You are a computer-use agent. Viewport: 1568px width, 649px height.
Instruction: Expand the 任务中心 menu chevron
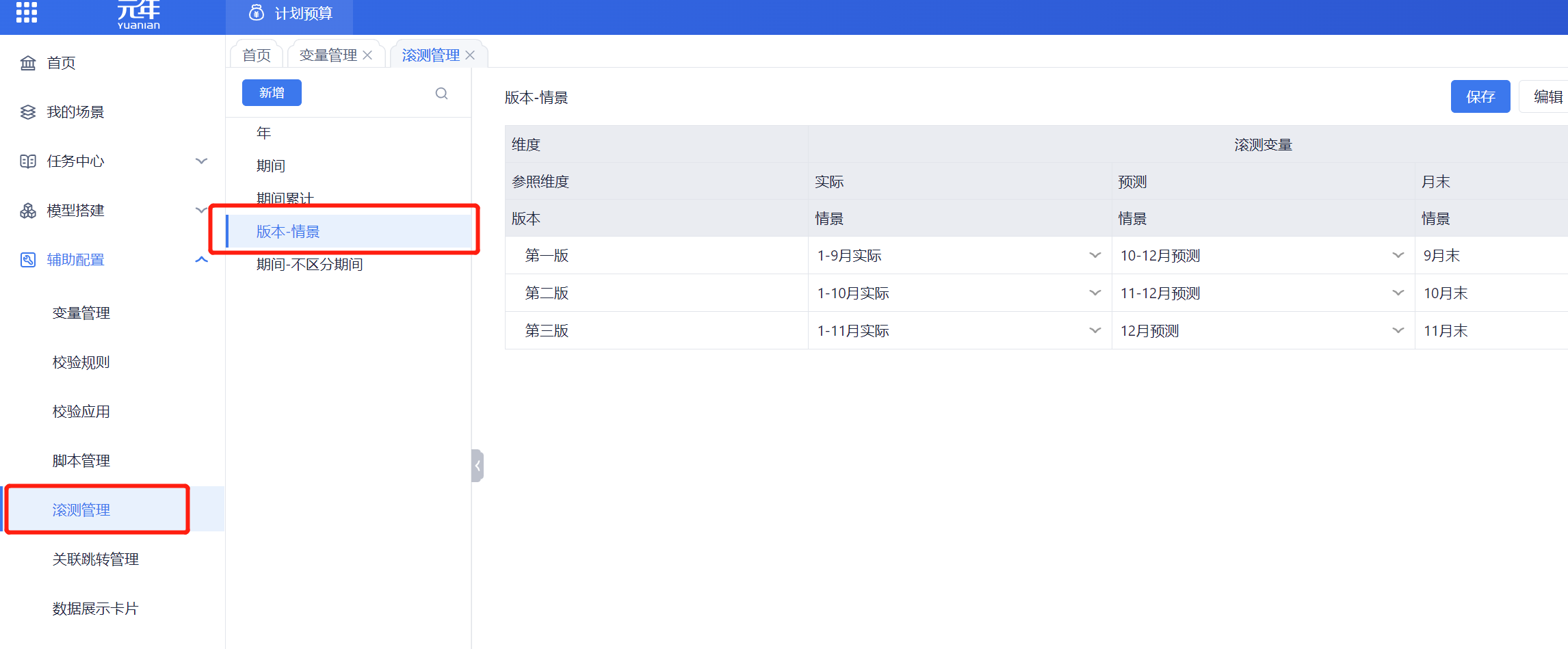coord(201,161)
